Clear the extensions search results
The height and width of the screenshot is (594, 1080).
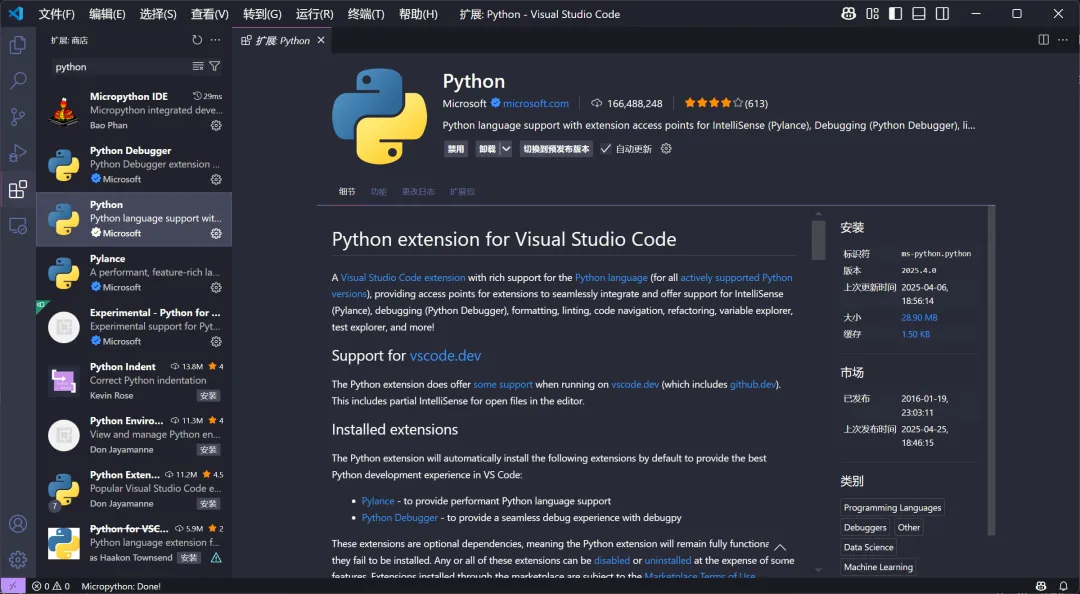198,67
